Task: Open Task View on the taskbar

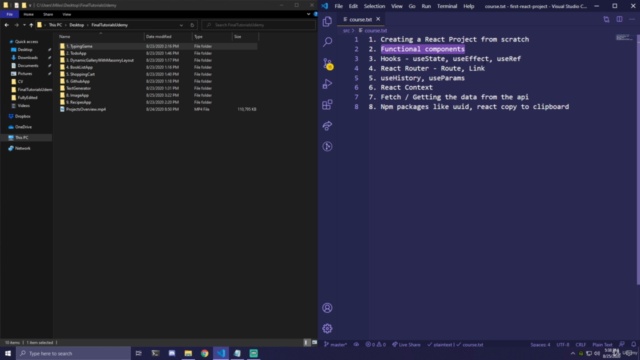Action: 138,353
